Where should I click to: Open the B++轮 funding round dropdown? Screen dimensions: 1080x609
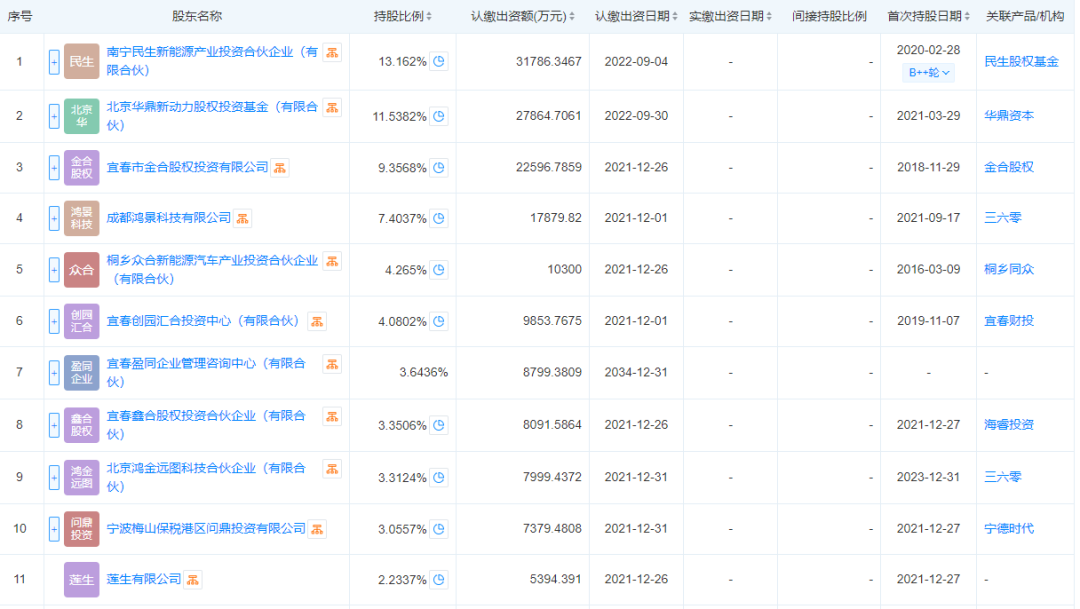pyautogui.click(x=928, y=72)
